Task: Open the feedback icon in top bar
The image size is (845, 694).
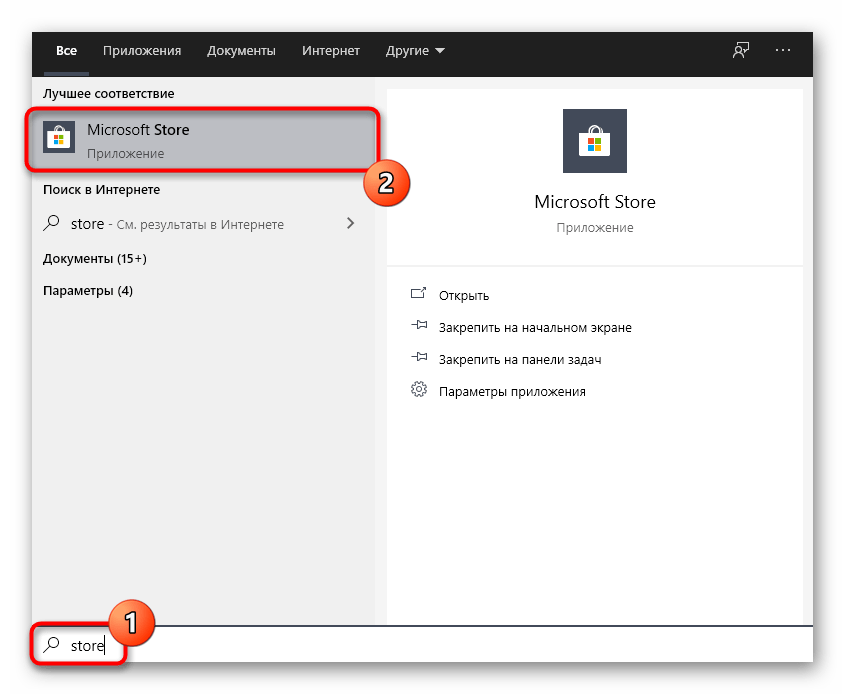Action: 741,50
